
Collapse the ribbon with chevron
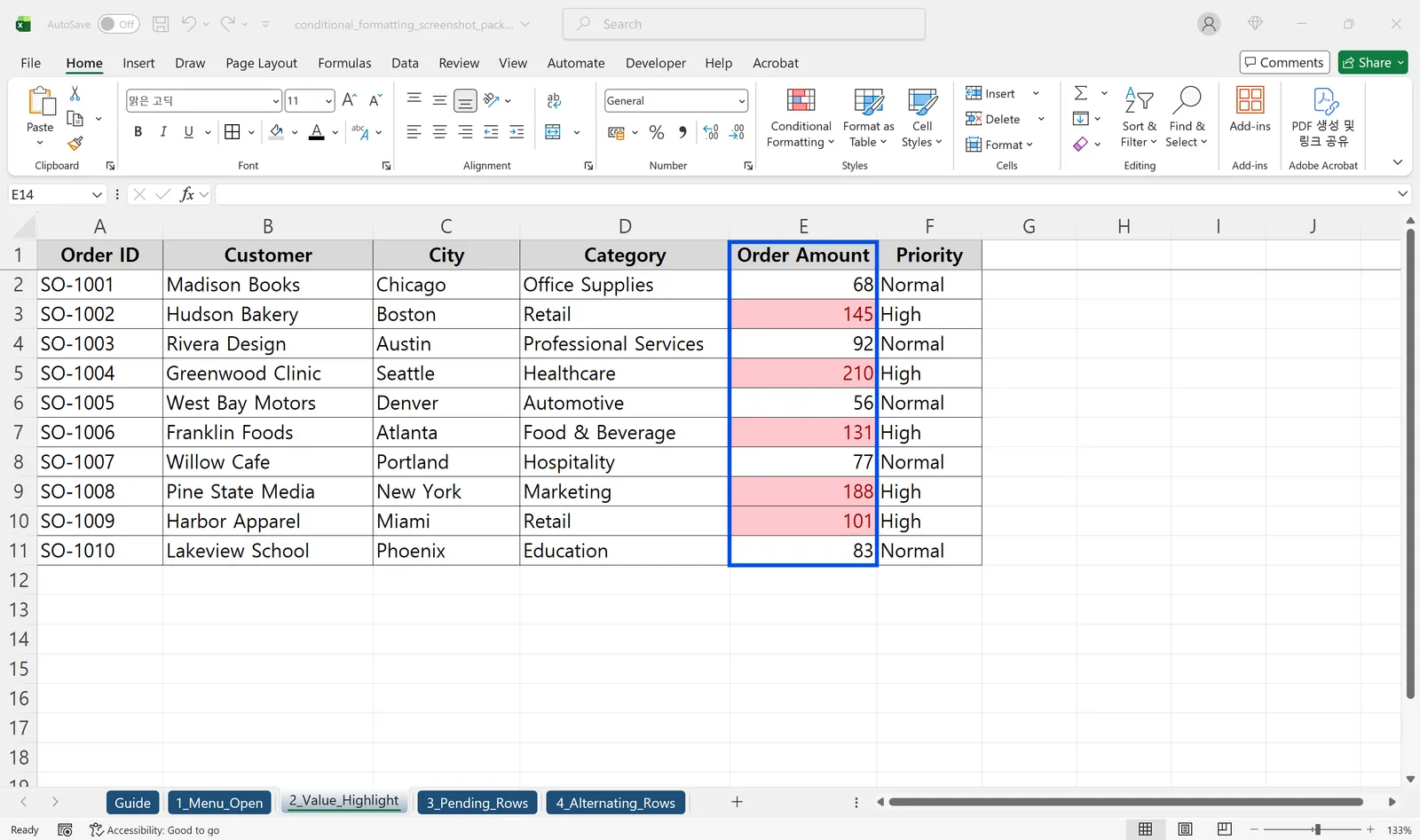click(x=1398, y=162)
